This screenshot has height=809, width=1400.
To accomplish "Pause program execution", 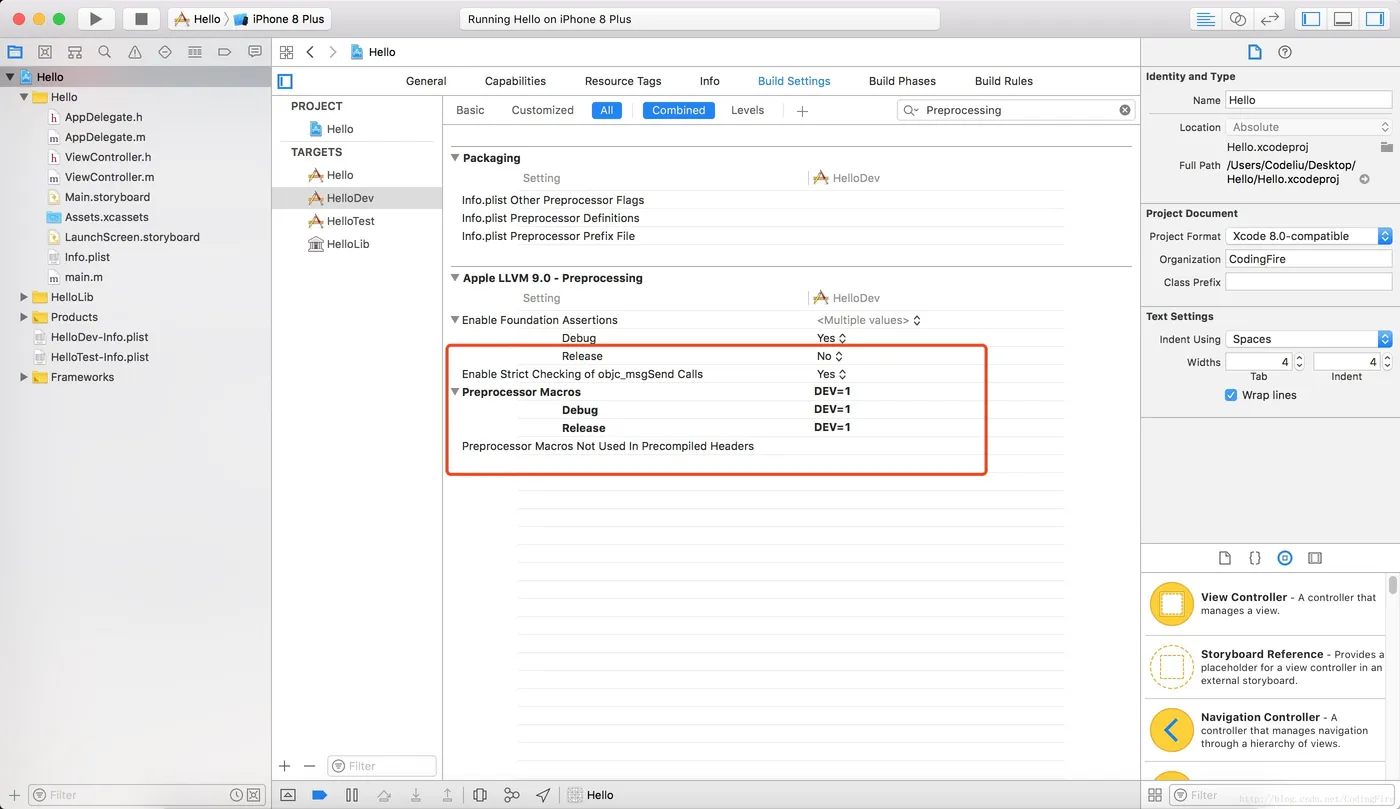I will [352, 795].
